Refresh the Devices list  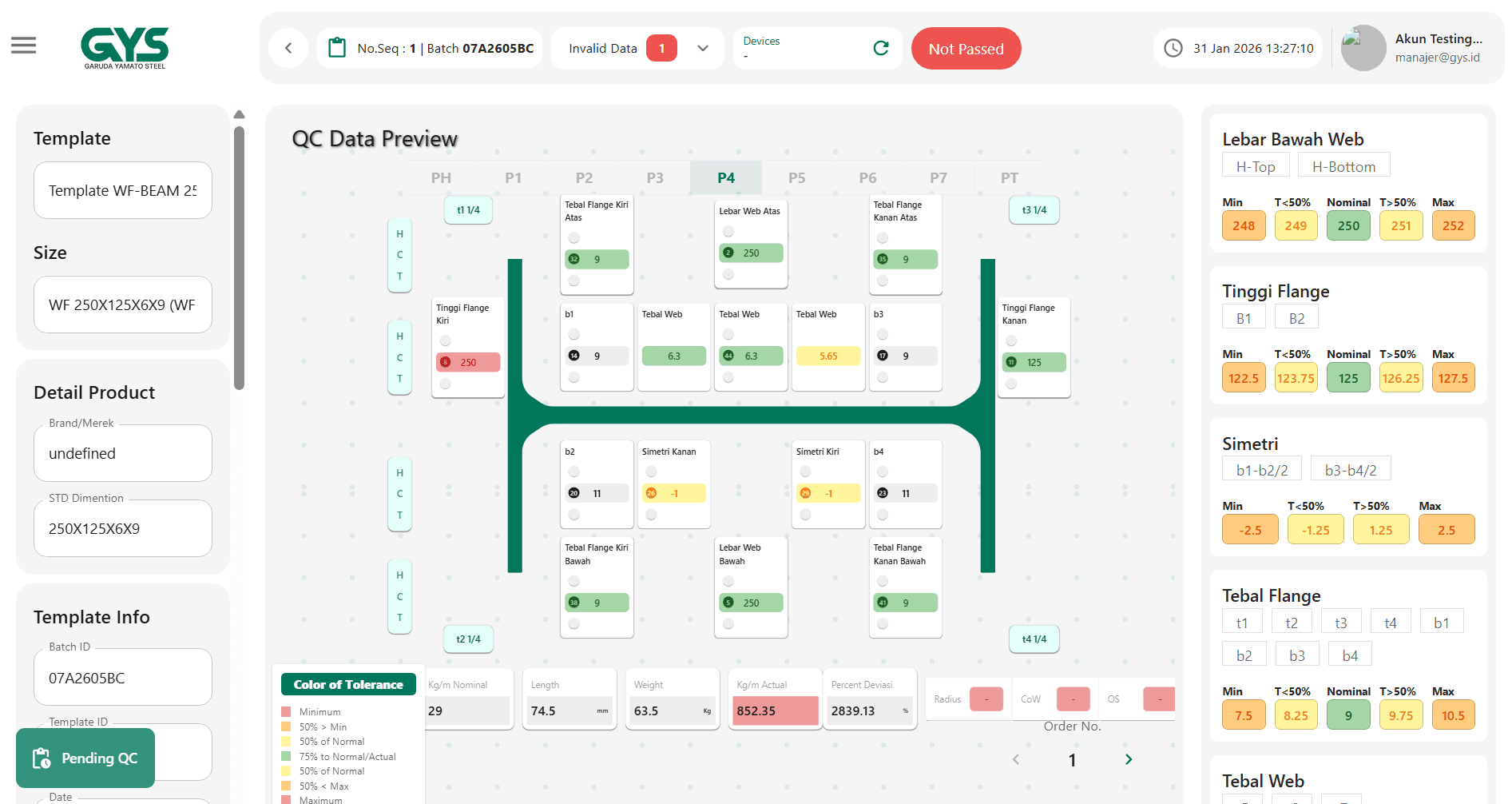(880, 48)
